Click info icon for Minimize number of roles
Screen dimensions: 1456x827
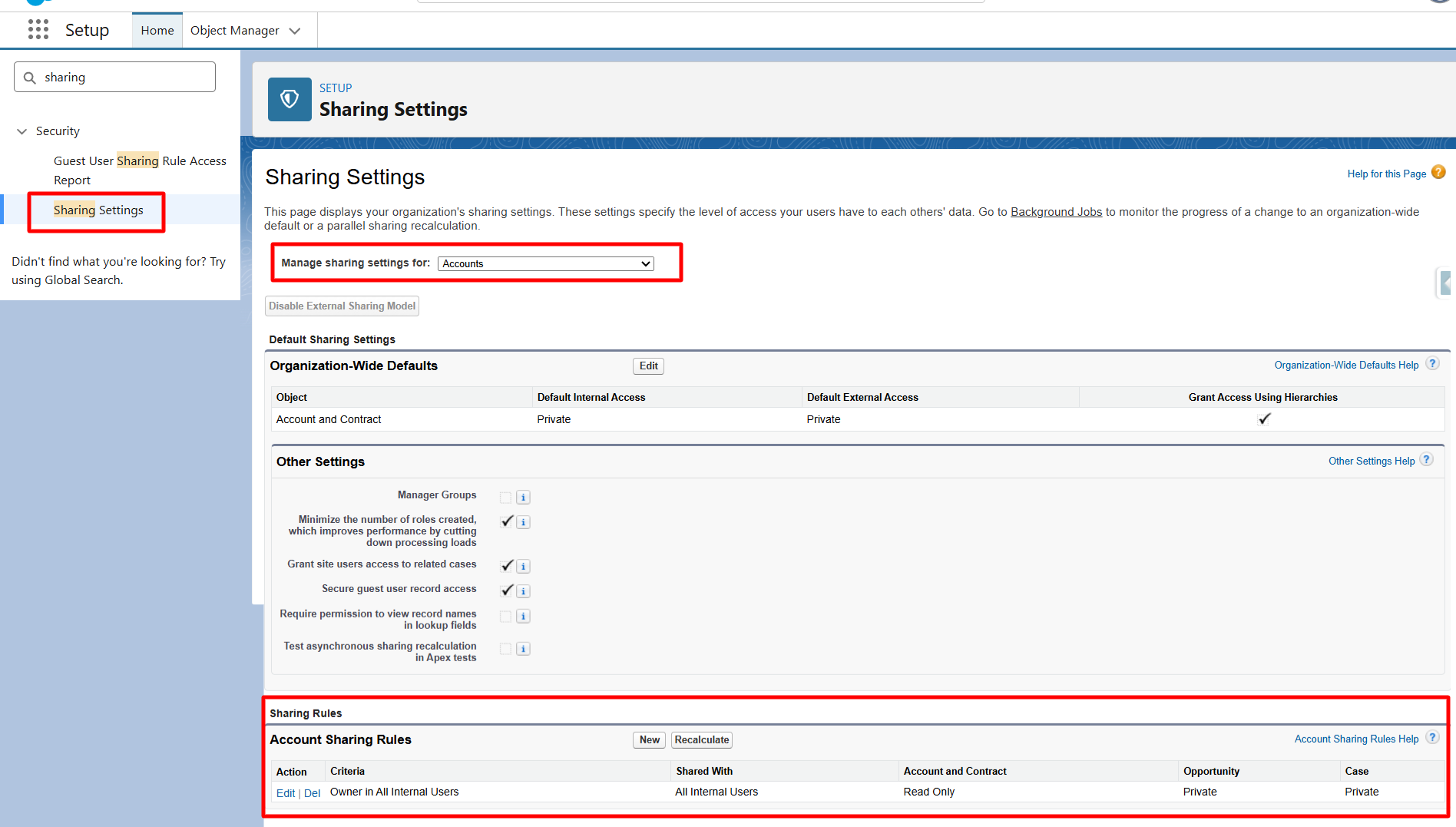point(523,522)
